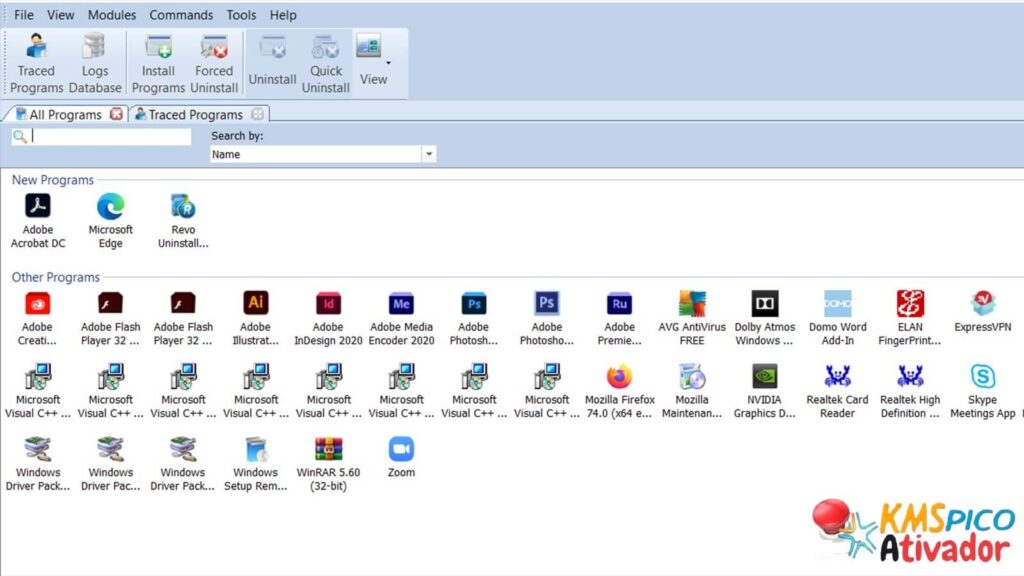
Task: Open the Commands menu
Action: 181,14
